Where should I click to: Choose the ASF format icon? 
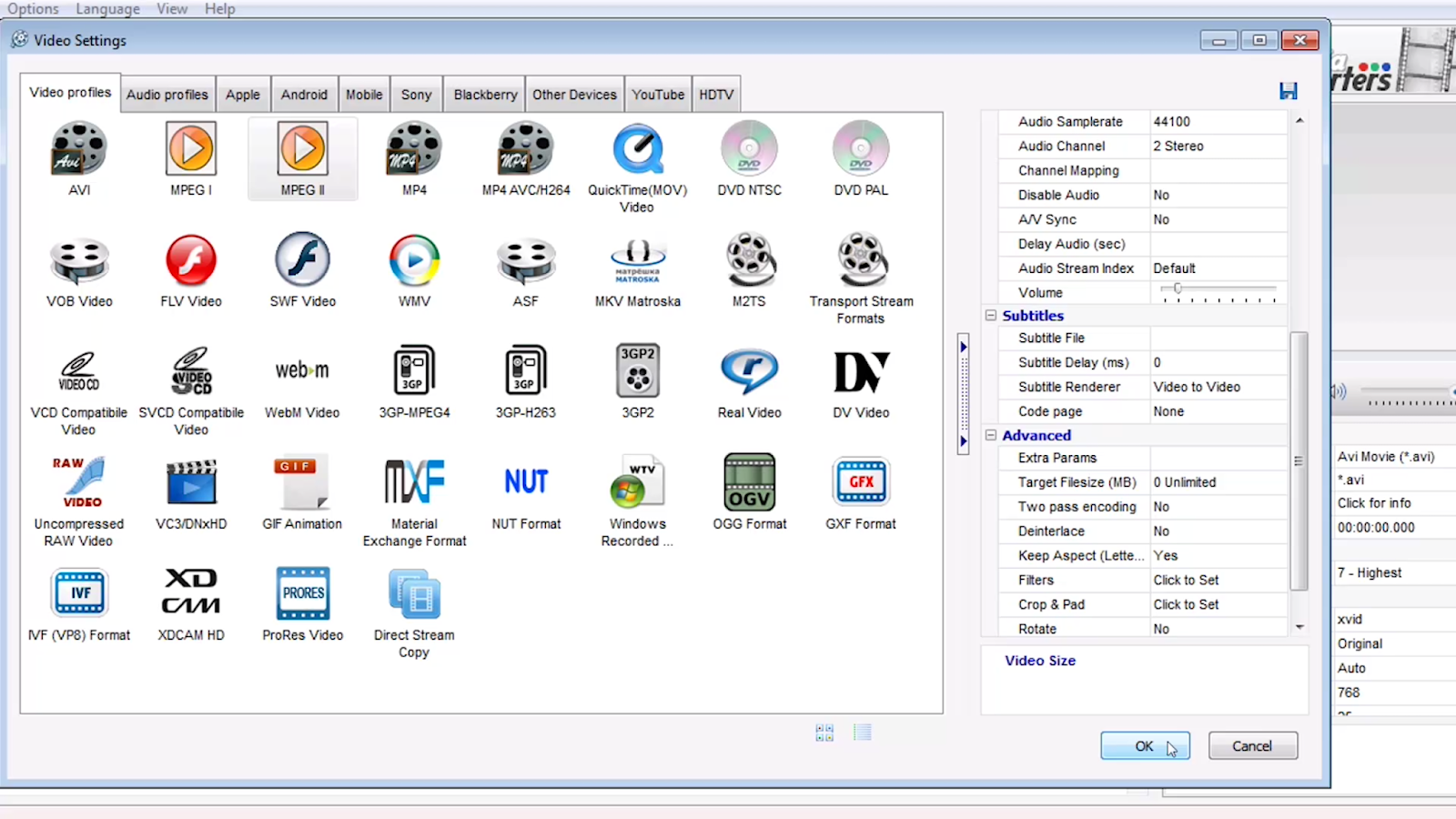[526, 270]
